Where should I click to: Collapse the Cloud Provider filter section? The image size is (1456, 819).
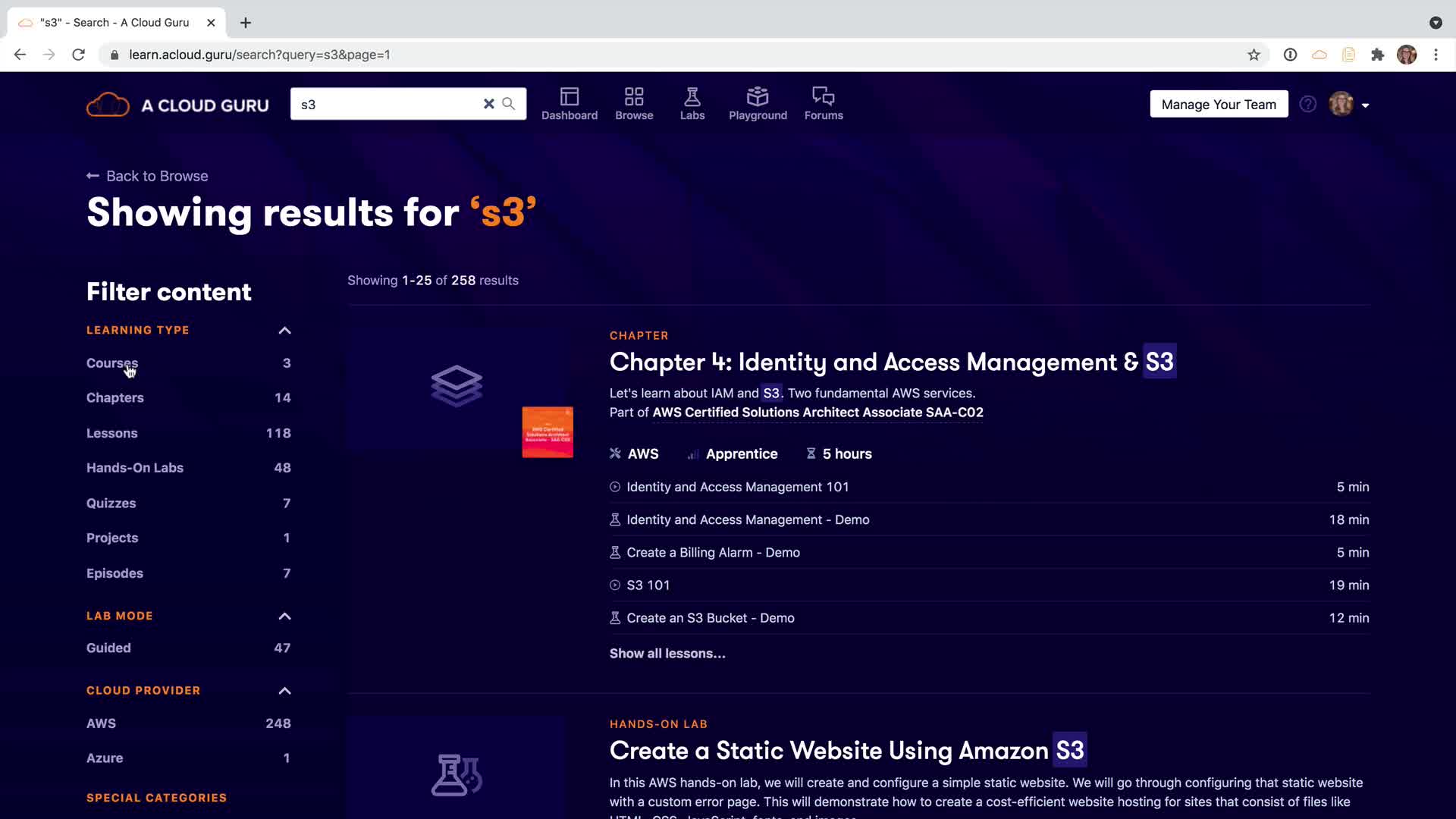point(284,691)
